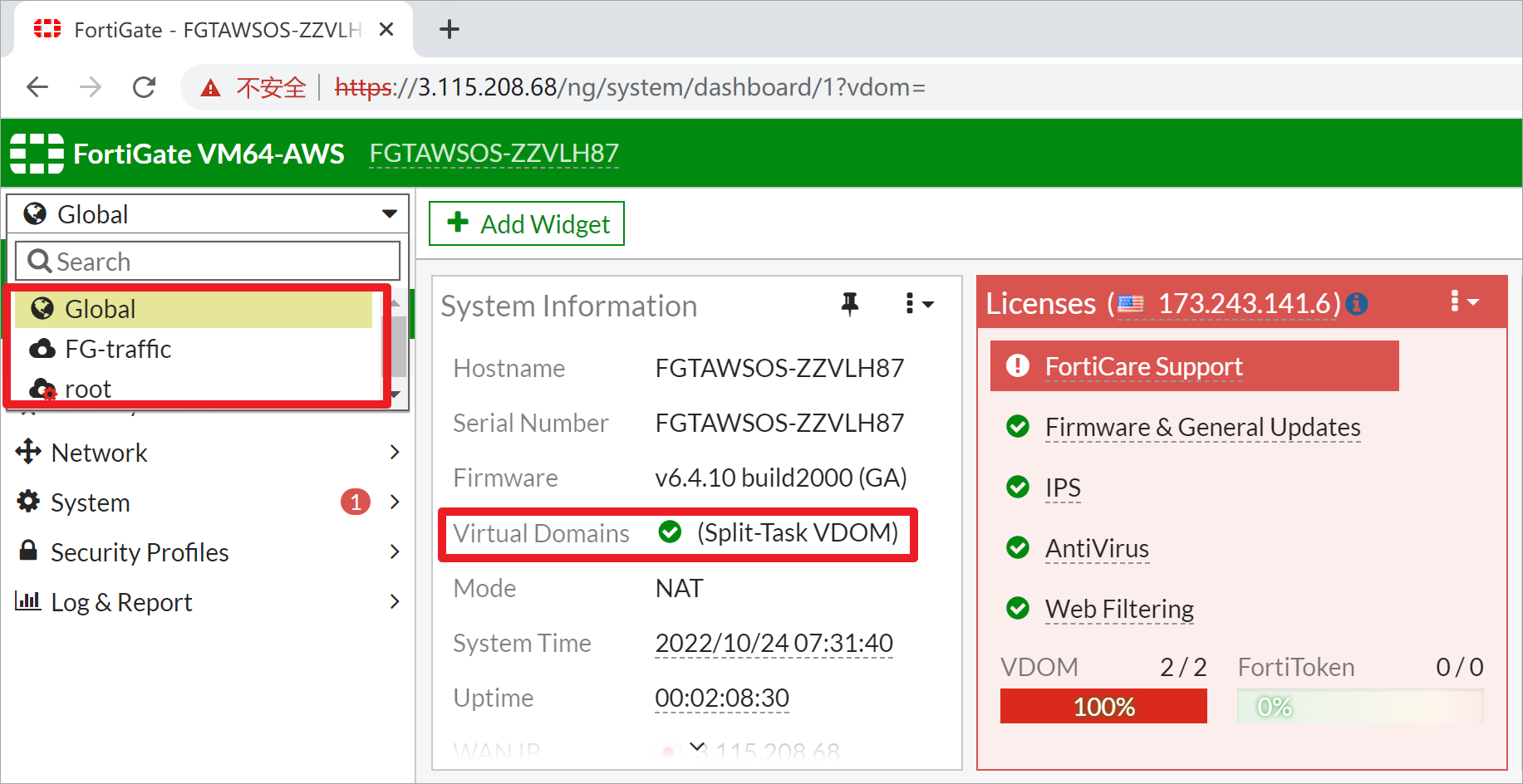Select the FG-traffic VDOM
The width and height of the screenshot is (1523, 784).
pos(194,349)
